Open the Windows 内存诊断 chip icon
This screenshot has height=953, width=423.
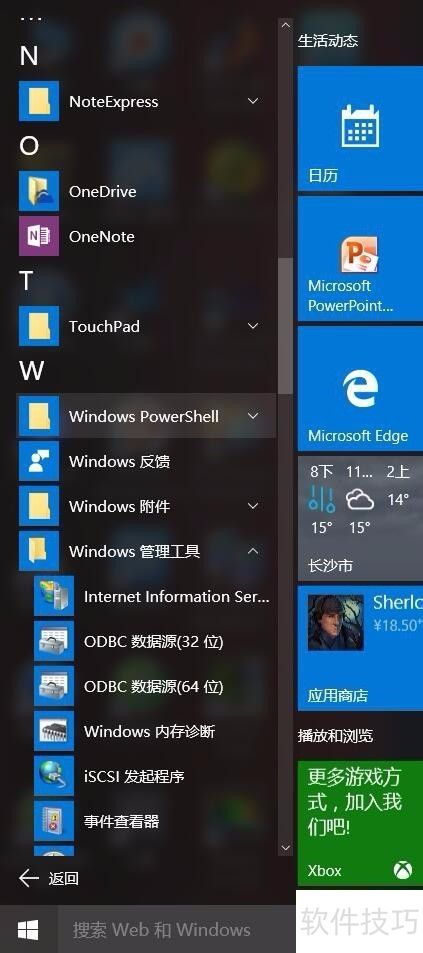point(53,731)
